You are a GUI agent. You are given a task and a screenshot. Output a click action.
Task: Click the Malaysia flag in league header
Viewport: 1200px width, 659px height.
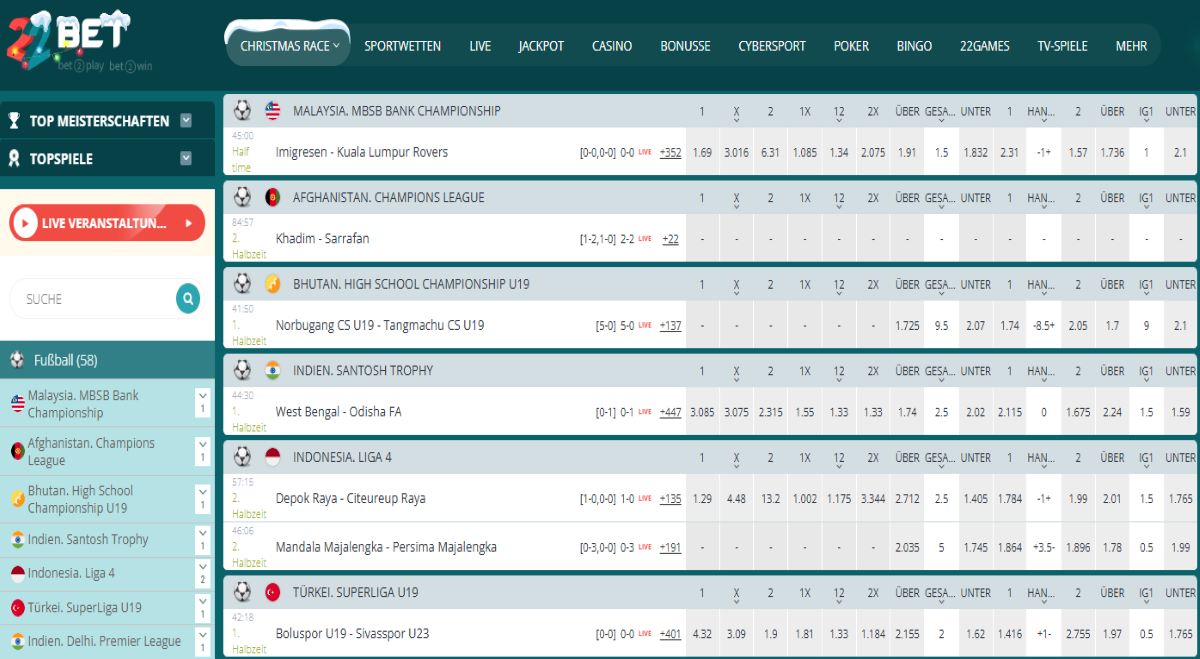(273, 110)
